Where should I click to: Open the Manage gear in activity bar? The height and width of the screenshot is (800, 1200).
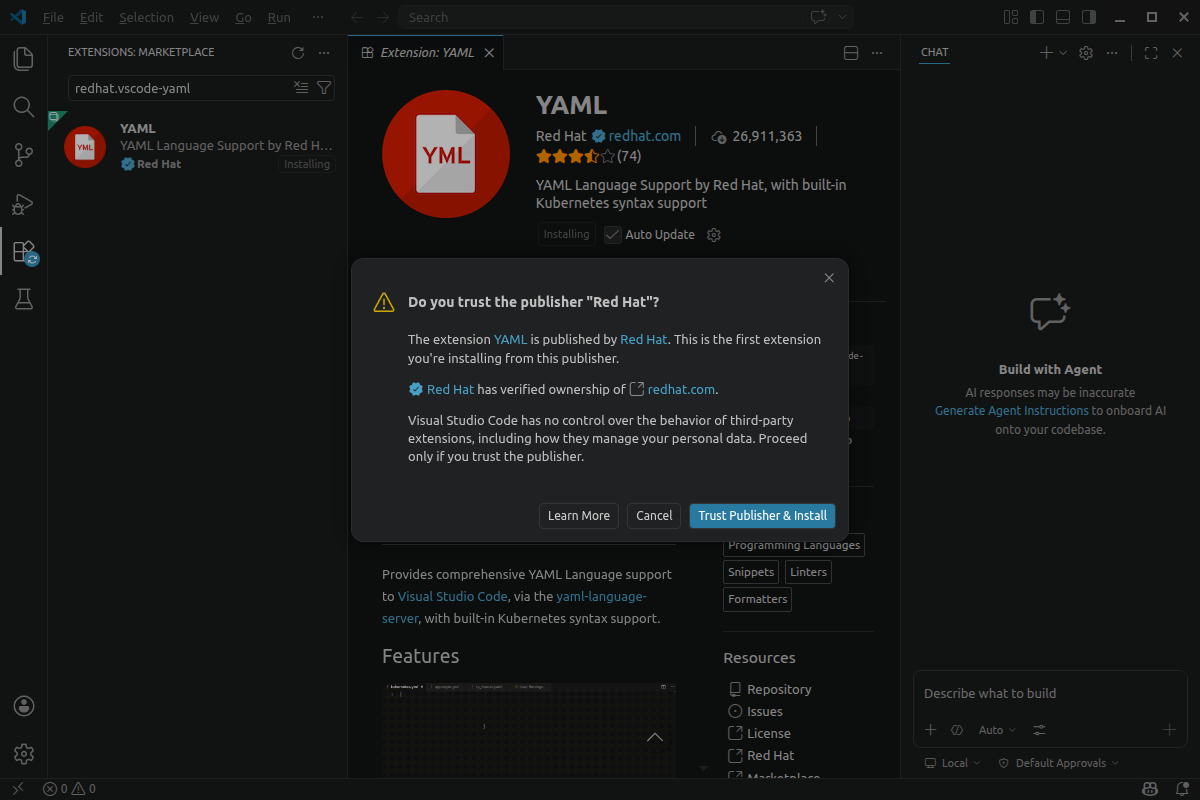[24, 754]
